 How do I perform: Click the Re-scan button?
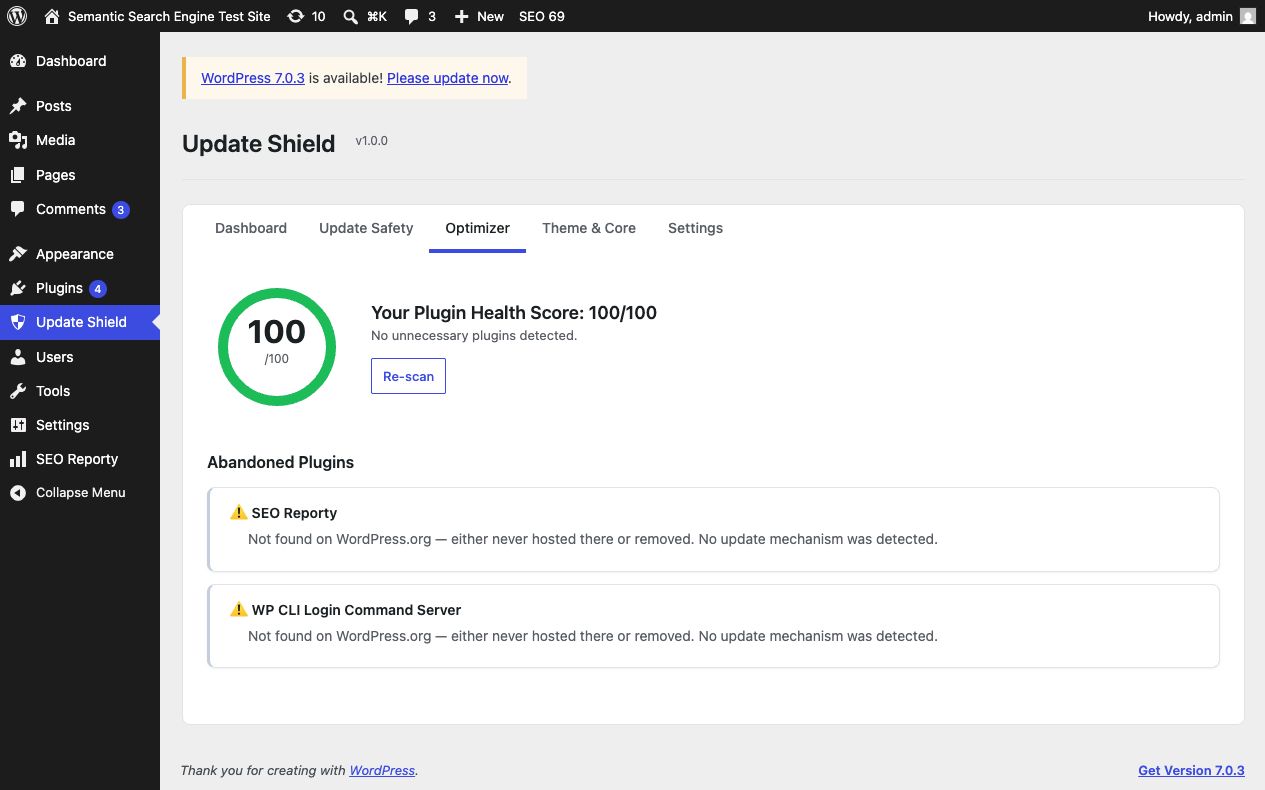point(408,376)
